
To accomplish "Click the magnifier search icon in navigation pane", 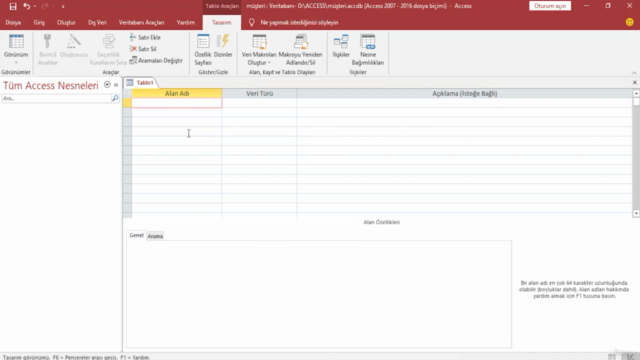I will tap(115, 98).
